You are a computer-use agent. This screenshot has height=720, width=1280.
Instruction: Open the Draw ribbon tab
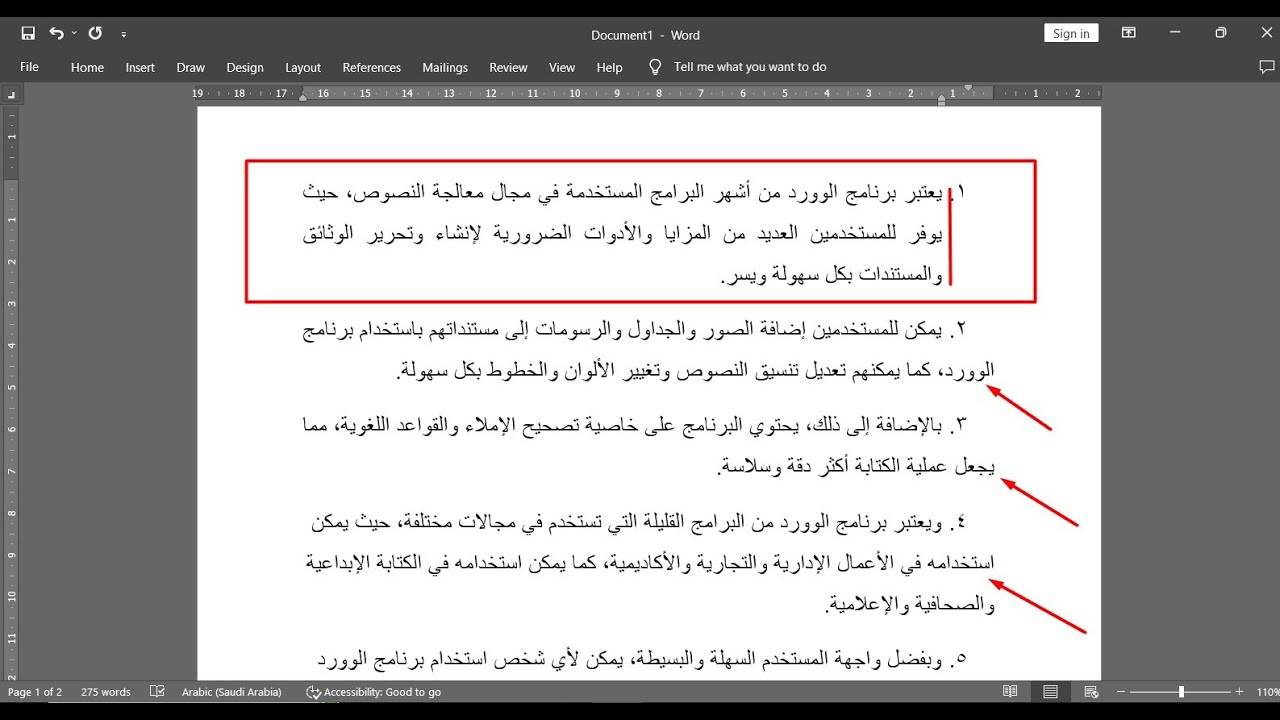click(190, 67)
